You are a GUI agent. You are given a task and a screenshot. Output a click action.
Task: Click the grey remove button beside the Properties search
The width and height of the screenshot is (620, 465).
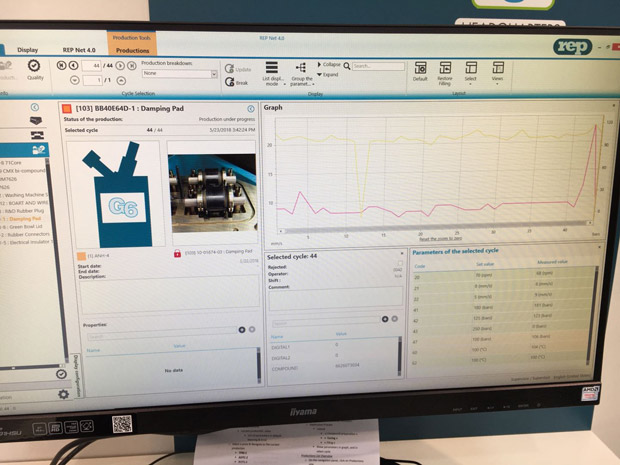pos(252,329)
